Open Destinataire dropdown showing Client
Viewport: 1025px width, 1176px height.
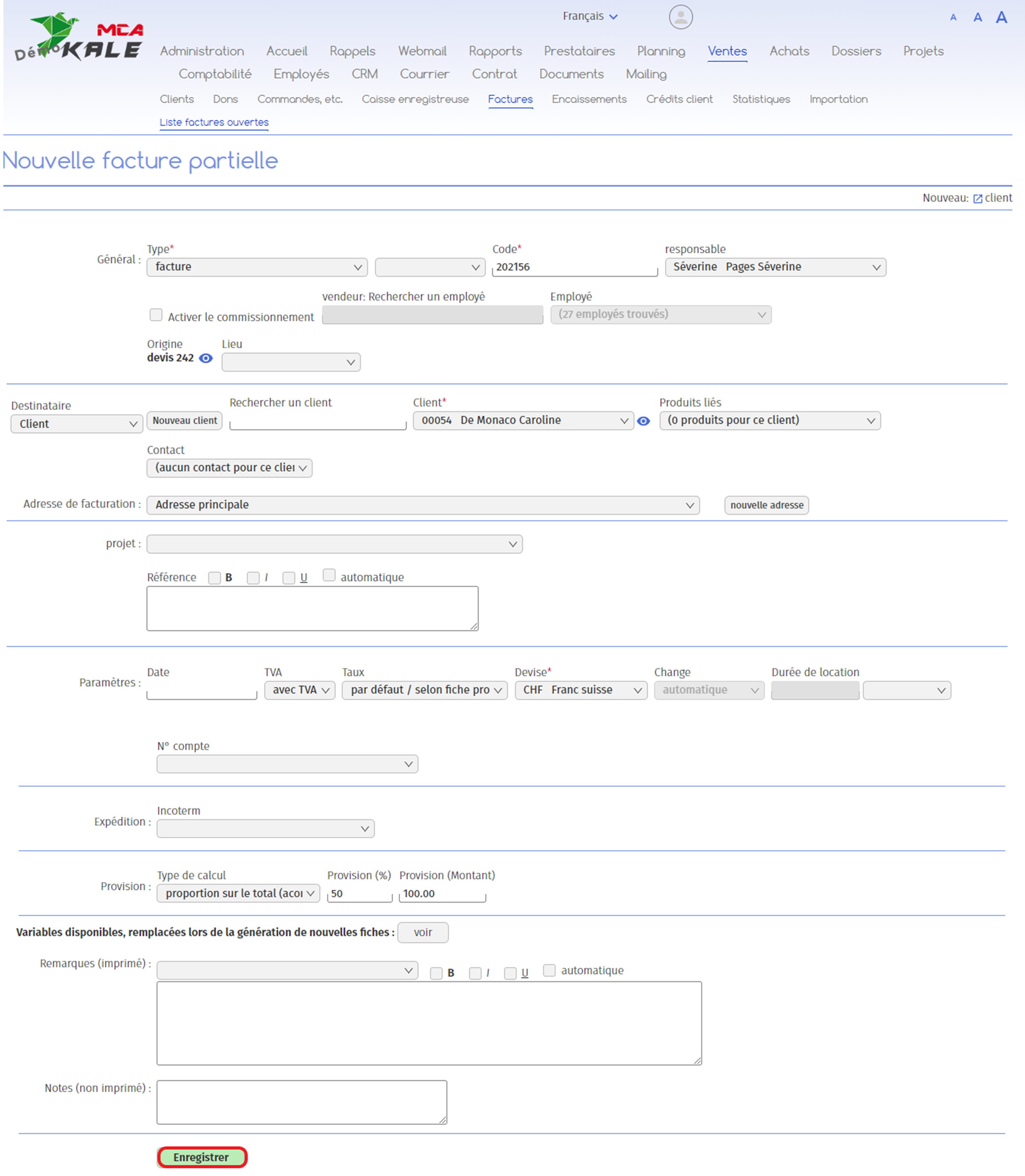77,424
